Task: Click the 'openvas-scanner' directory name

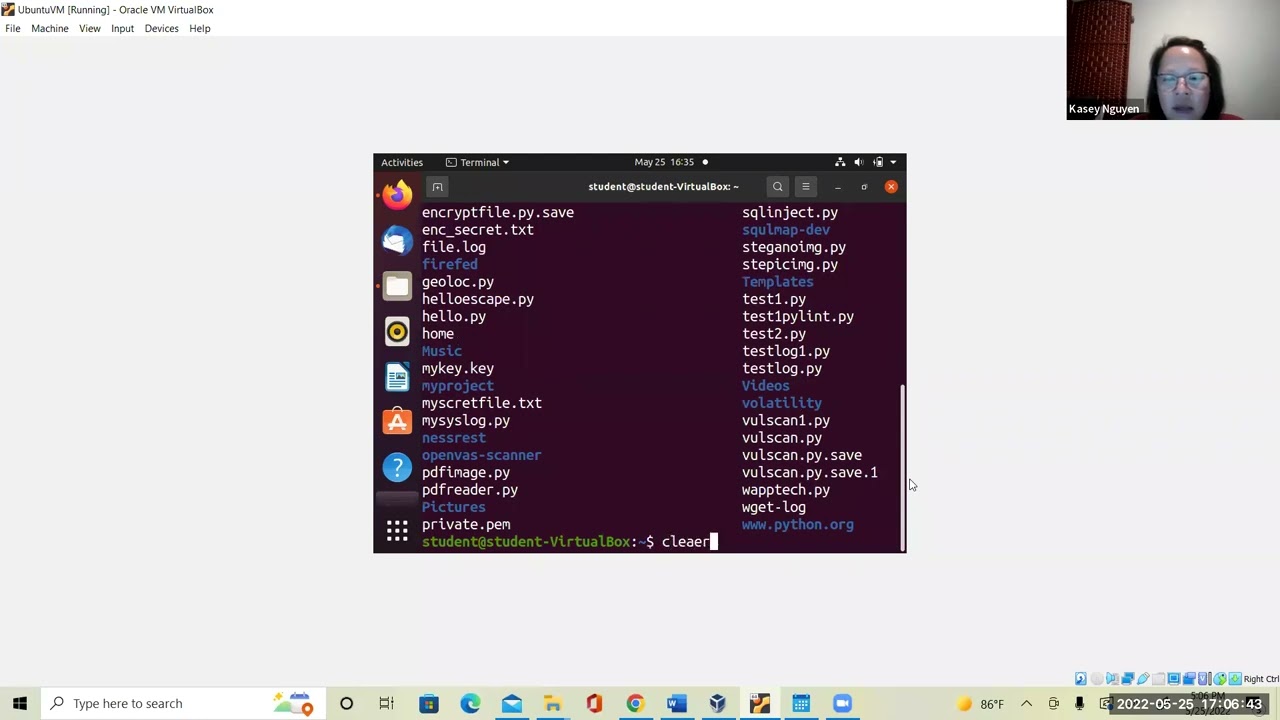Action: (482, 455)
